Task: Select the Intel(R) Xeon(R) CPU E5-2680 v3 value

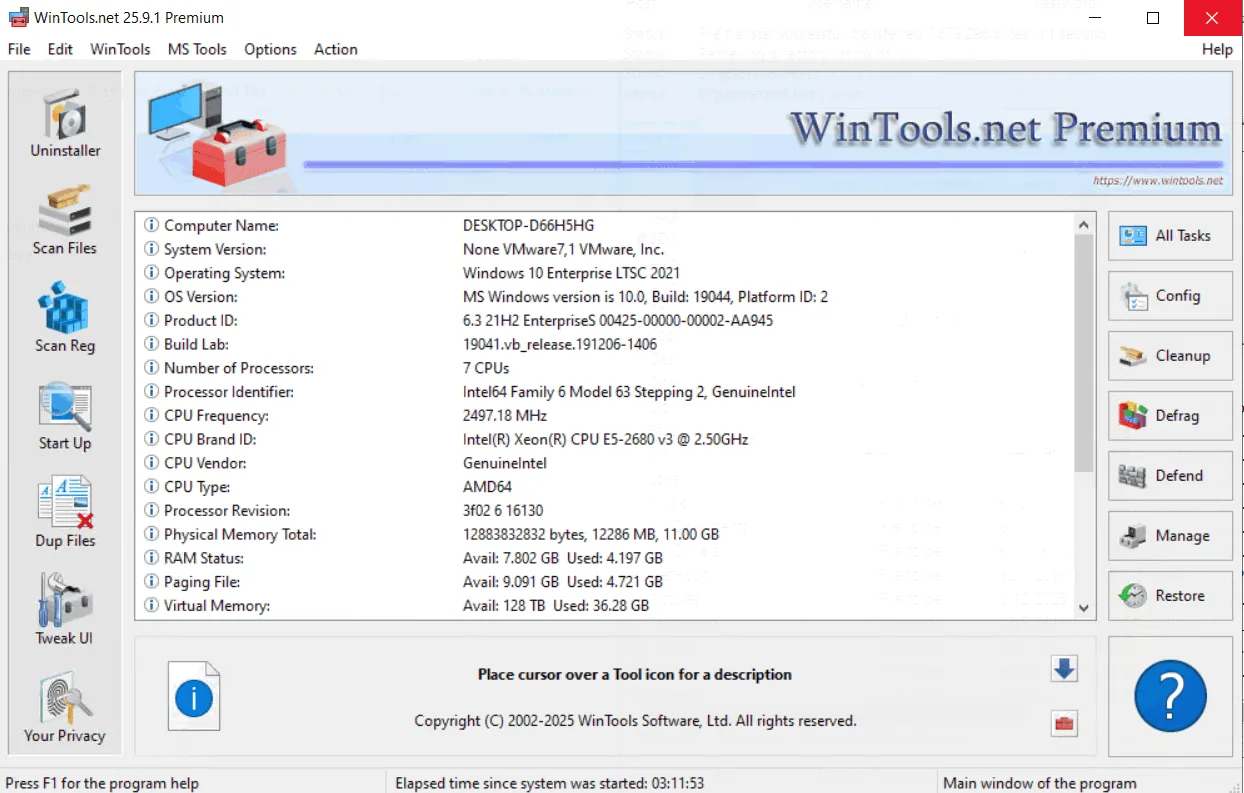Action: (x=605, y=439)
